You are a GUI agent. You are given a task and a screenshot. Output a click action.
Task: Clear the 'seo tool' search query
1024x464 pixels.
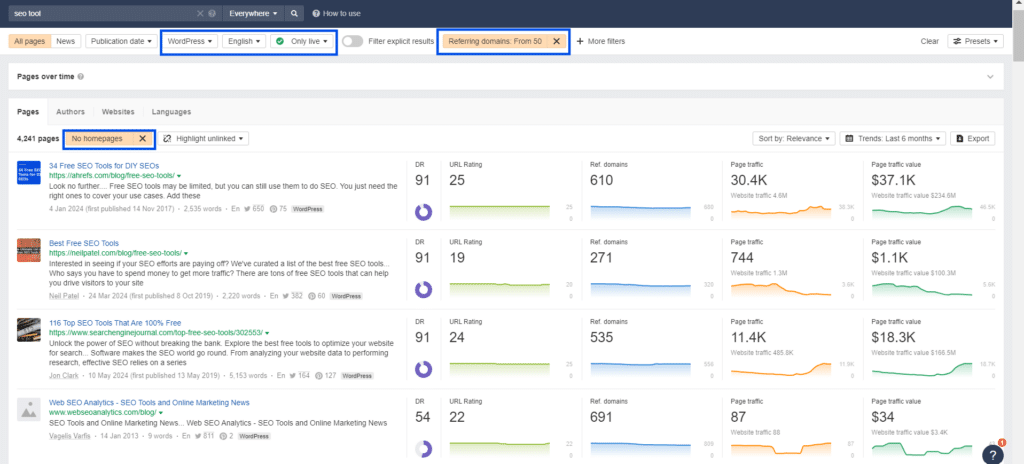tap(200, 13)
